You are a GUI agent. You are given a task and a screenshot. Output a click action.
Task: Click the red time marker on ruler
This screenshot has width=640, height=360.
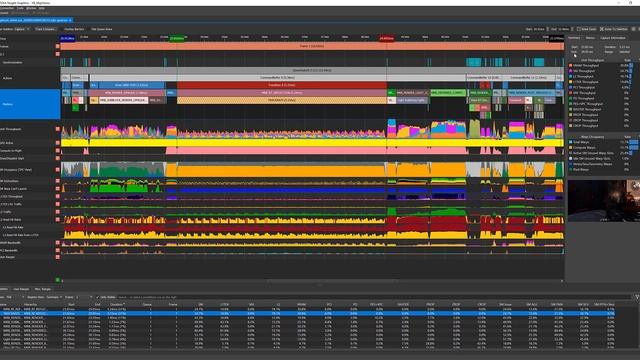[387, 38]
